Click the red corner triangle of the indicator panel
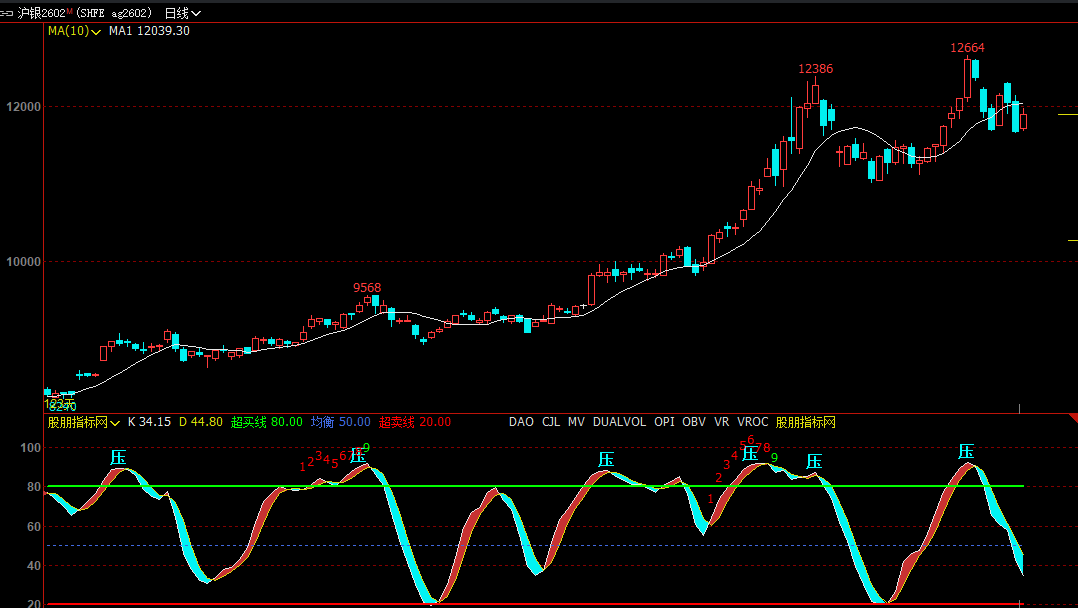1078x608 pixels. pyautogui.click(x=1074, y=417)
